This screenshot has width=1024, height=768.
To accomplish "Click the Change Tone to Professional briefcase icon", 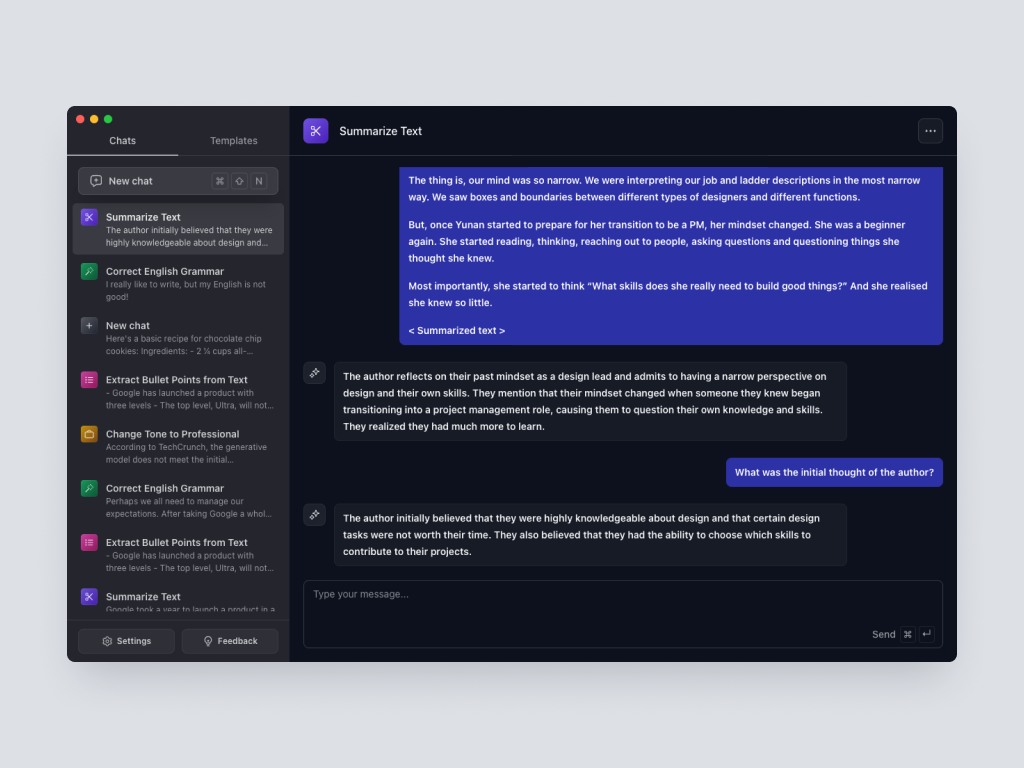I will pyautogui.click(x=89, y=434).
